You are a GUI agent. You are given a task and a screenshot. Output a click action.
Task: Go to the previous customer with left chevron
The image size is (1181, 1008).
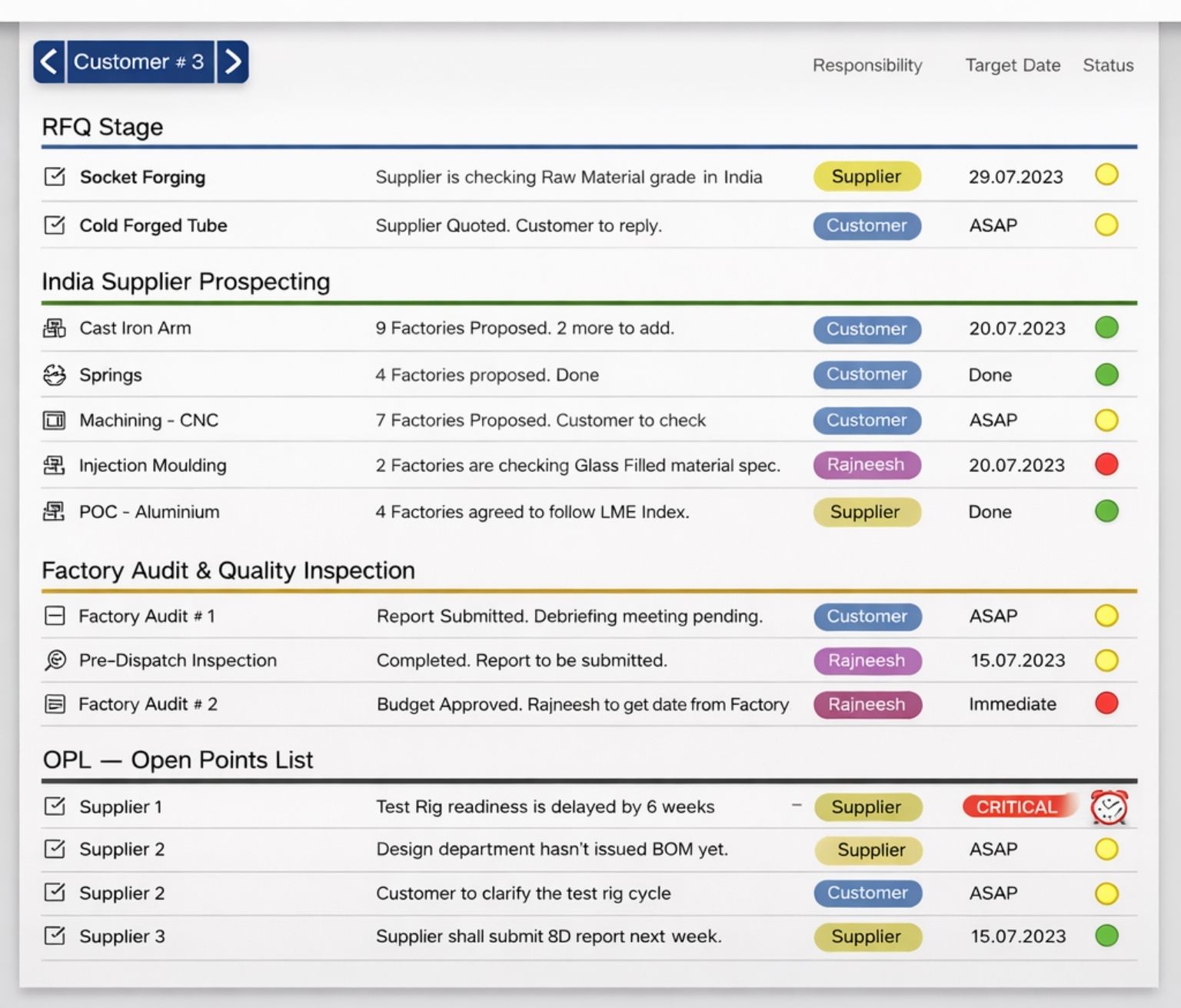tap(48, 62)
